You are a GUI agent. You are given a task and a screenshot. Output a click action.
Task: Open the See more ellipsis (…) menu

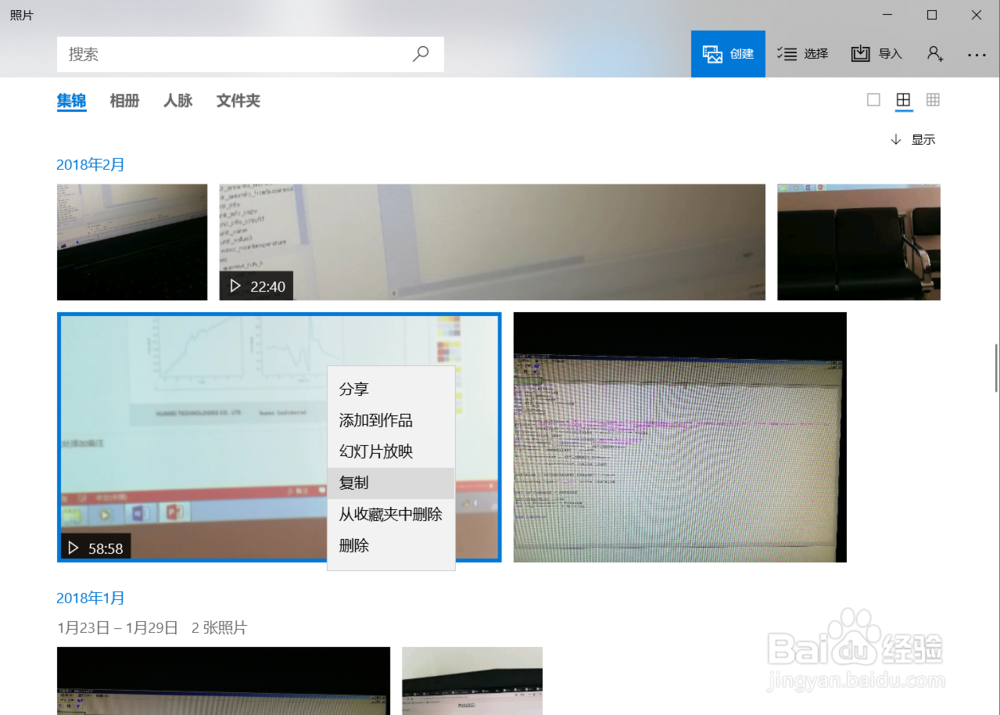977,53
